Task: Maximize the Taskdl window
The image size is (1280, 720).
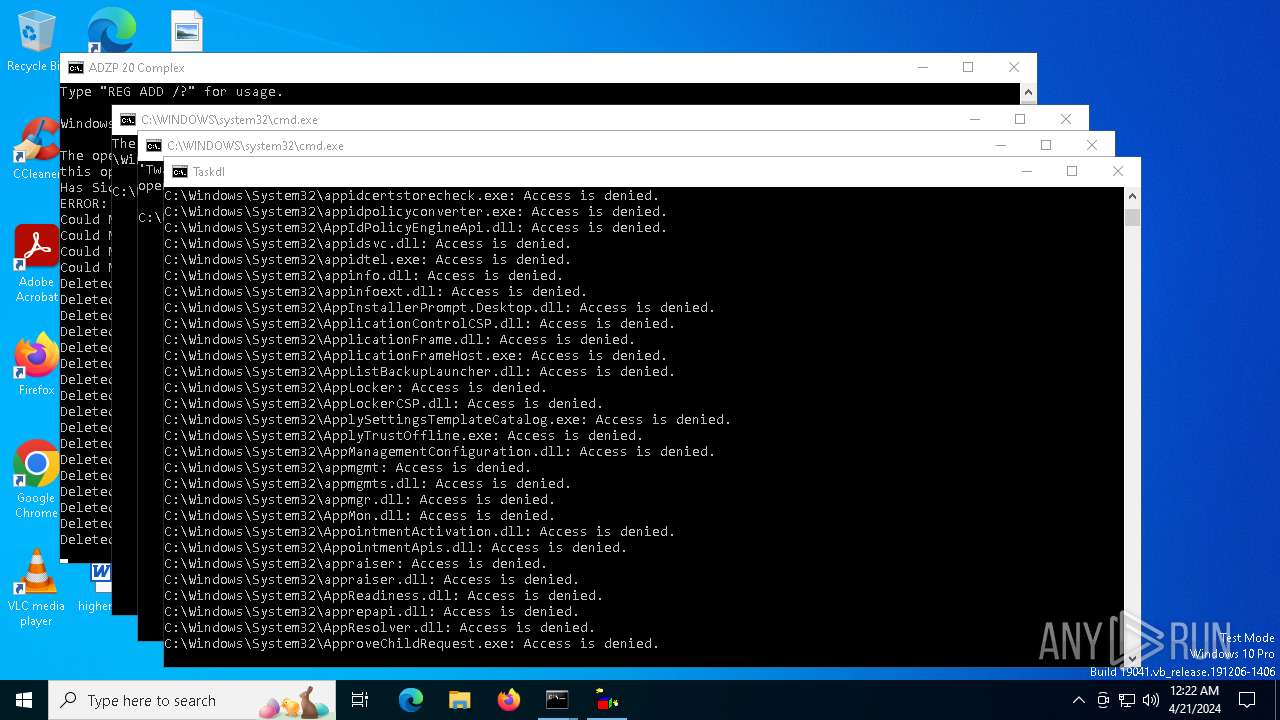Action: [x=1072, y=171]
